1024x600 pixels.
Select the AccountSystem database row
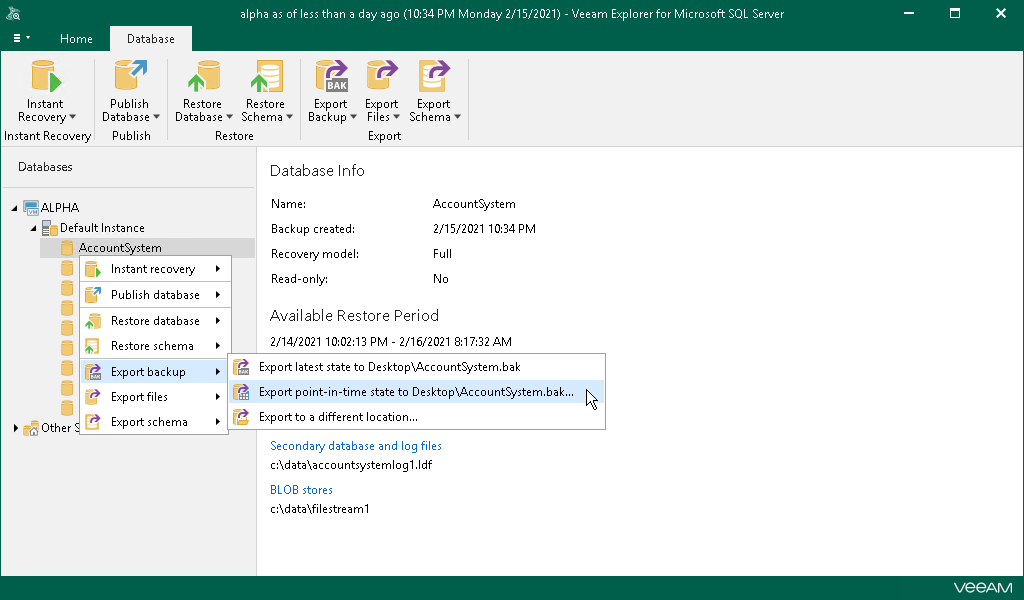pyautogui.click(x=147, y=248)
